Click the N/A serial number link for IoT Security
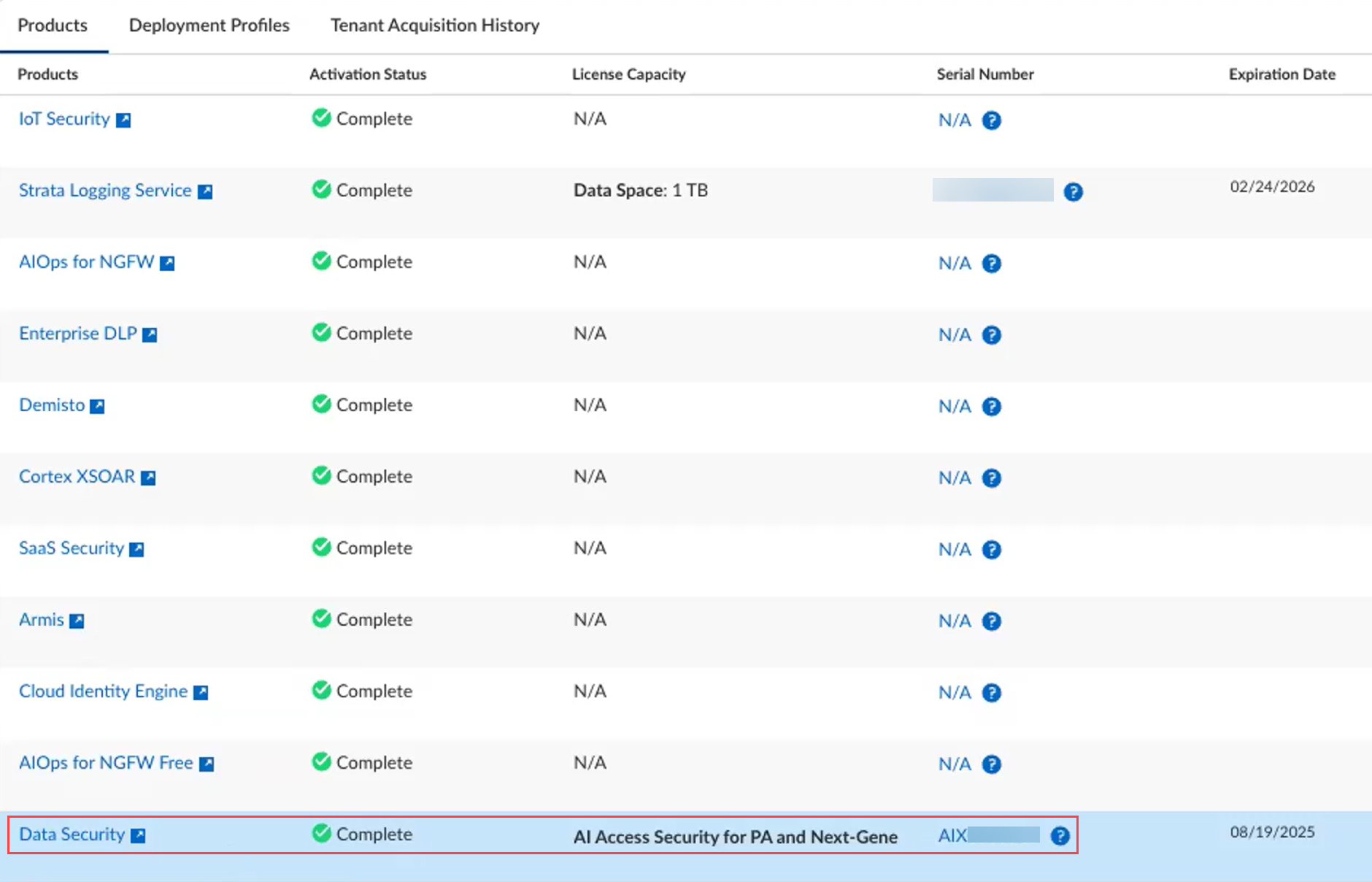This screenshot has height=882, width=1372. (954, 120)
